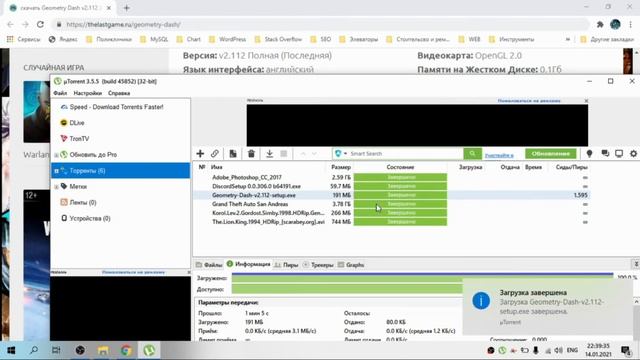The height and width of the screenshot is (360, 640).
Task: Select Обновить до Pro sidebar item
Action: pyautogui.click(x=93, y=155)
